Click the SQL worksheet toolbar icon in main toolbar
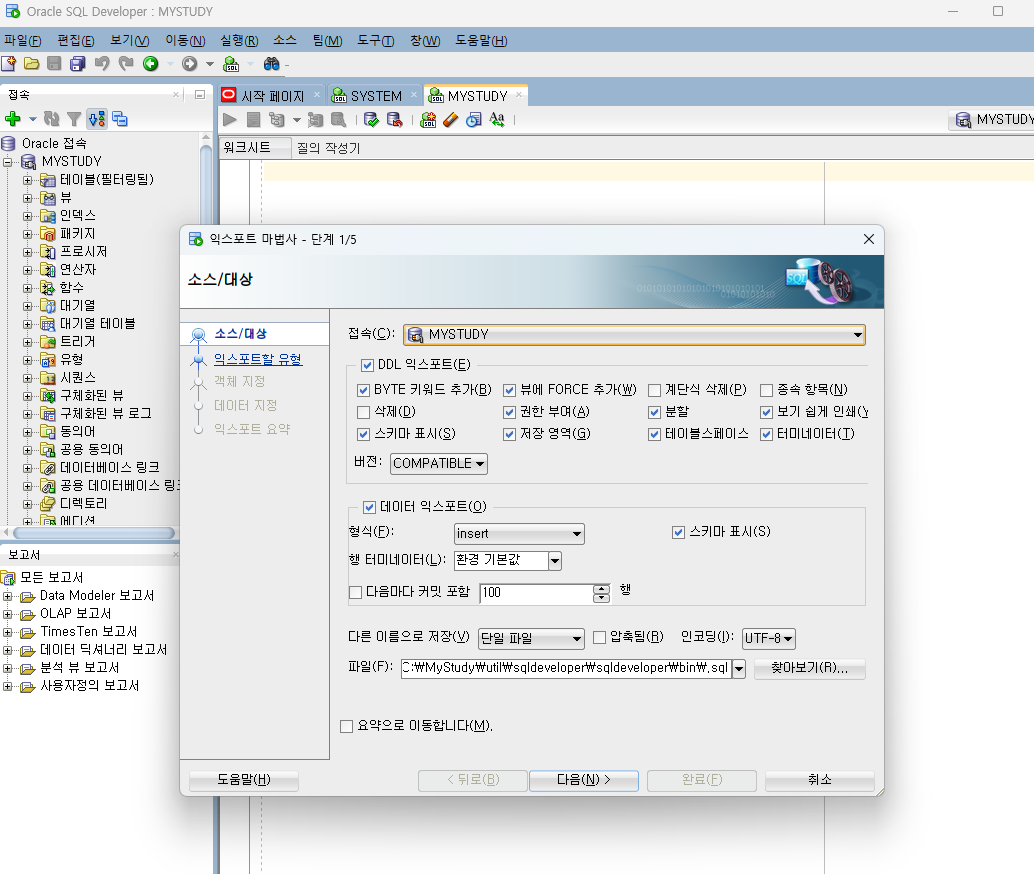The width and height of the screenshot is (1034, 874). coord(231,63)
